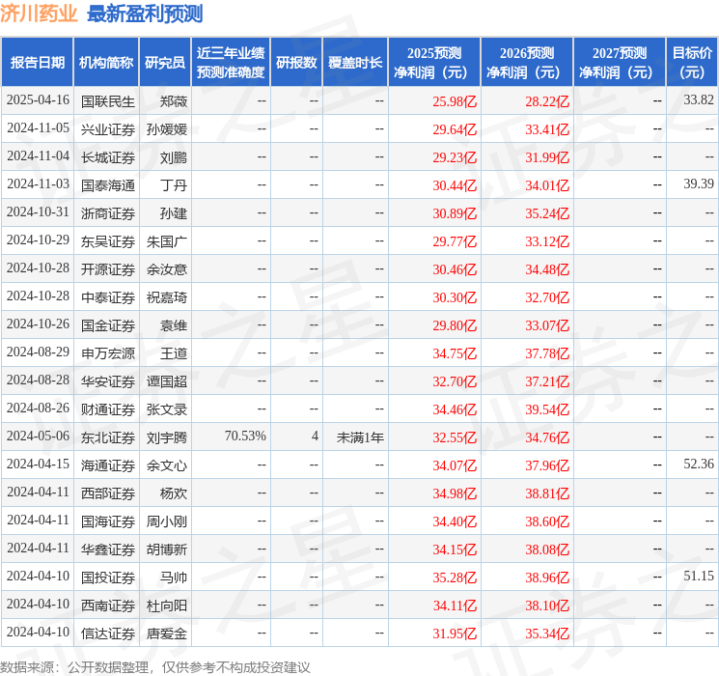
Task: Click the target price 51.15
Action: coord(698,576)
